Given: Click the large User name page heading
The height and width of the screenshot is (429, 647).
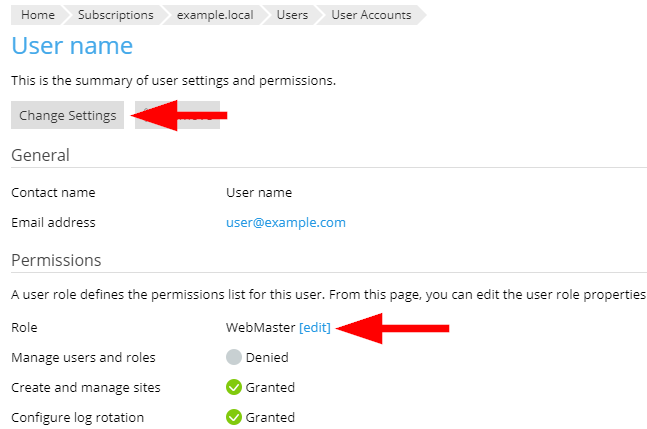Looking at the screenshot, I should [72, 46].
